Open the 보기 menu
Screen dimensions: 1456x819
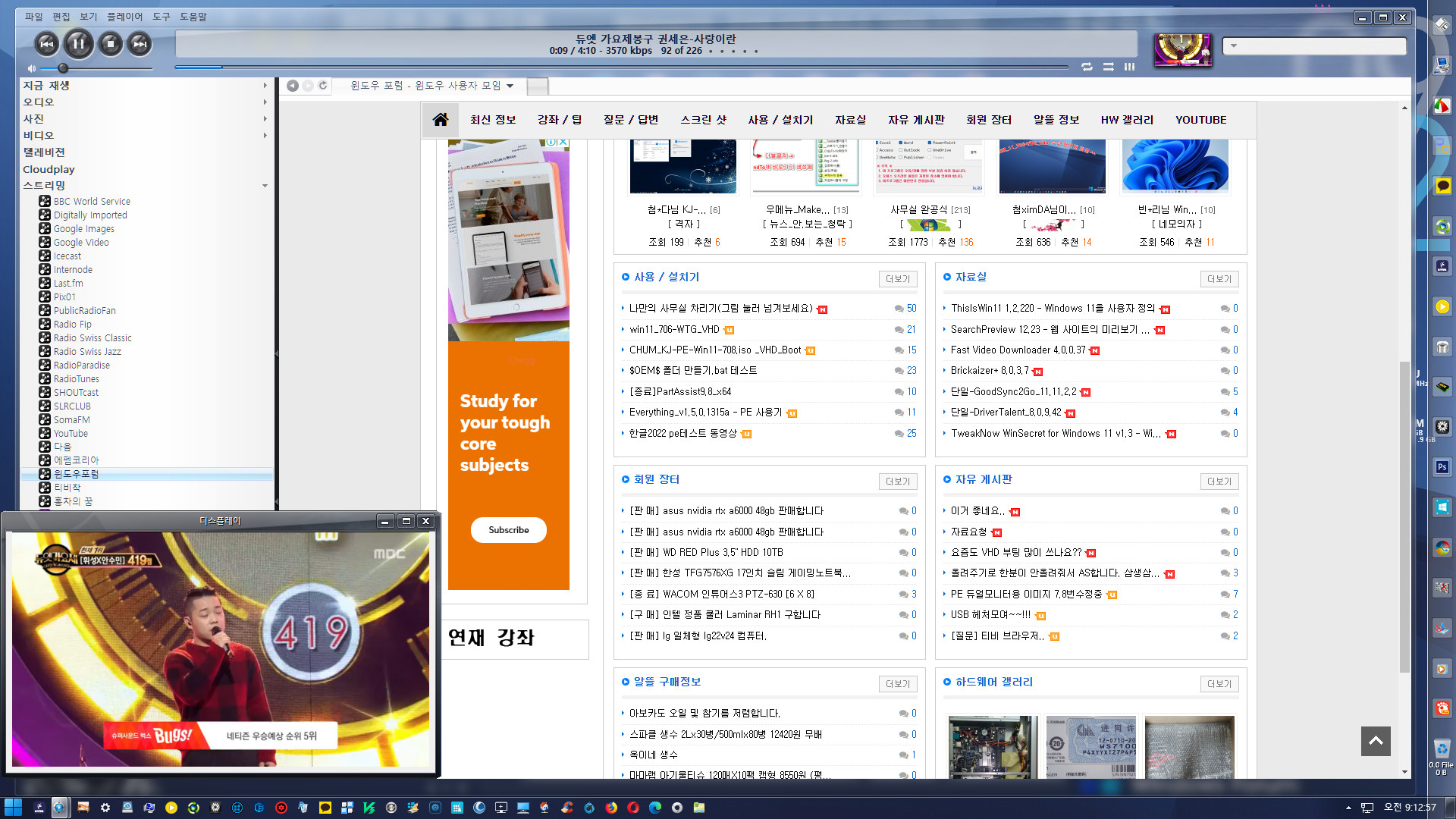88,17
